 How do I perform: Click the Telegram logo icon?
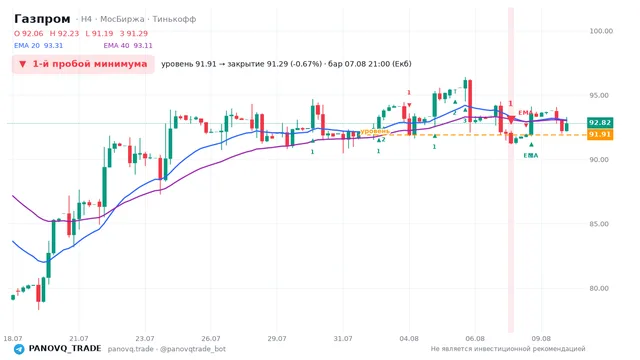point(19,349)
